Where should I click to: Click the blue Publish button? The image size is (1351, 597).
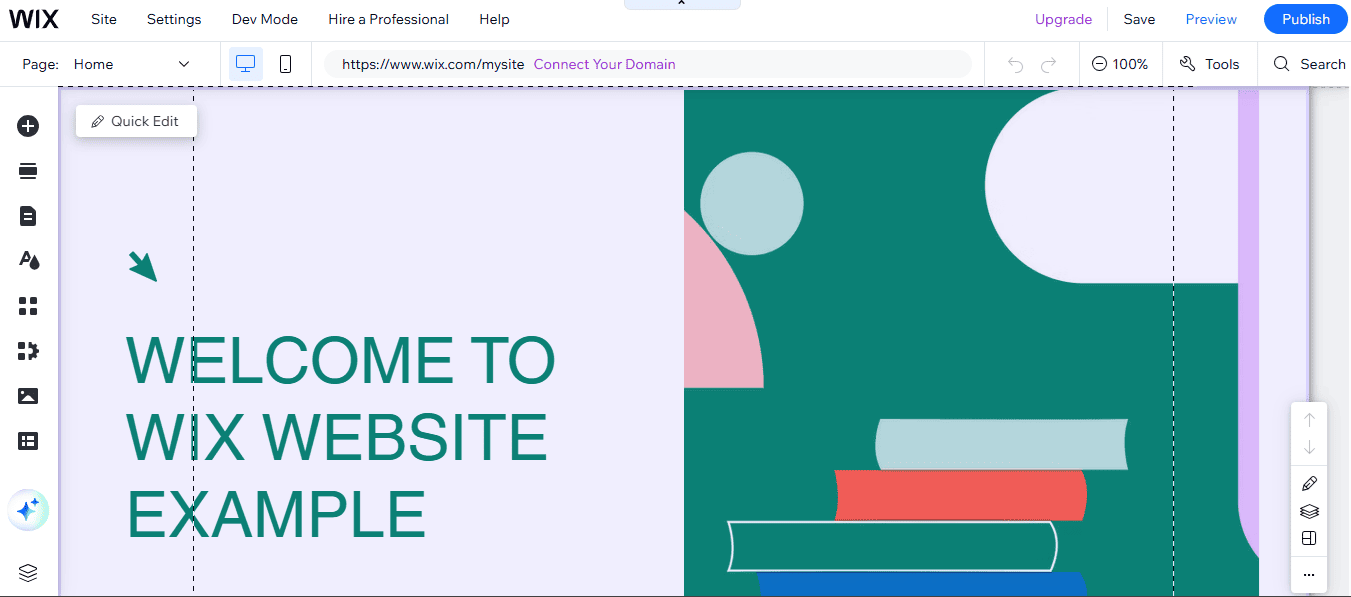coord(1306,19)
